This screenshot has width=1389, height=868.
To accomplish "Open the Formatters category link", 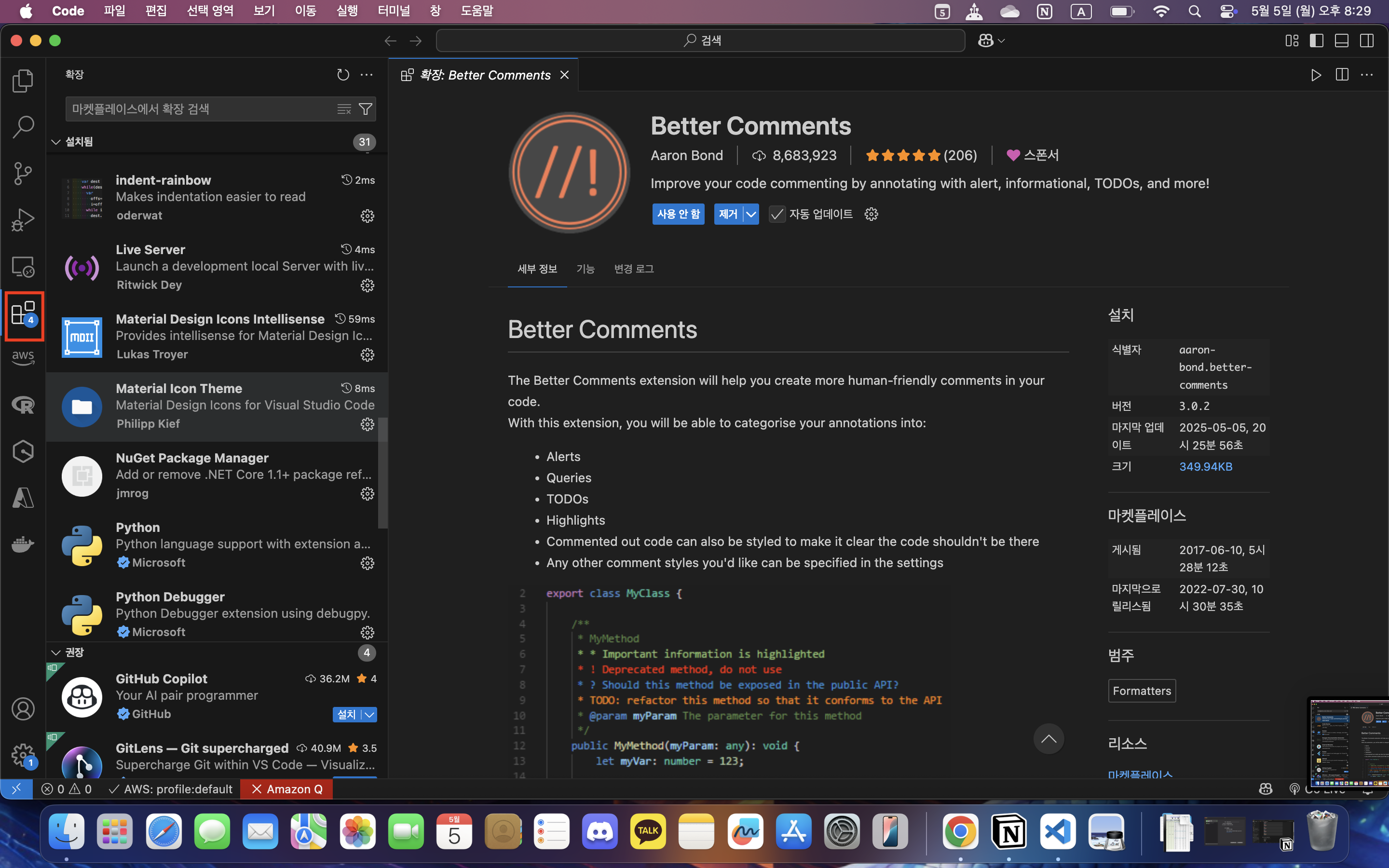I will click(1142, 691).
